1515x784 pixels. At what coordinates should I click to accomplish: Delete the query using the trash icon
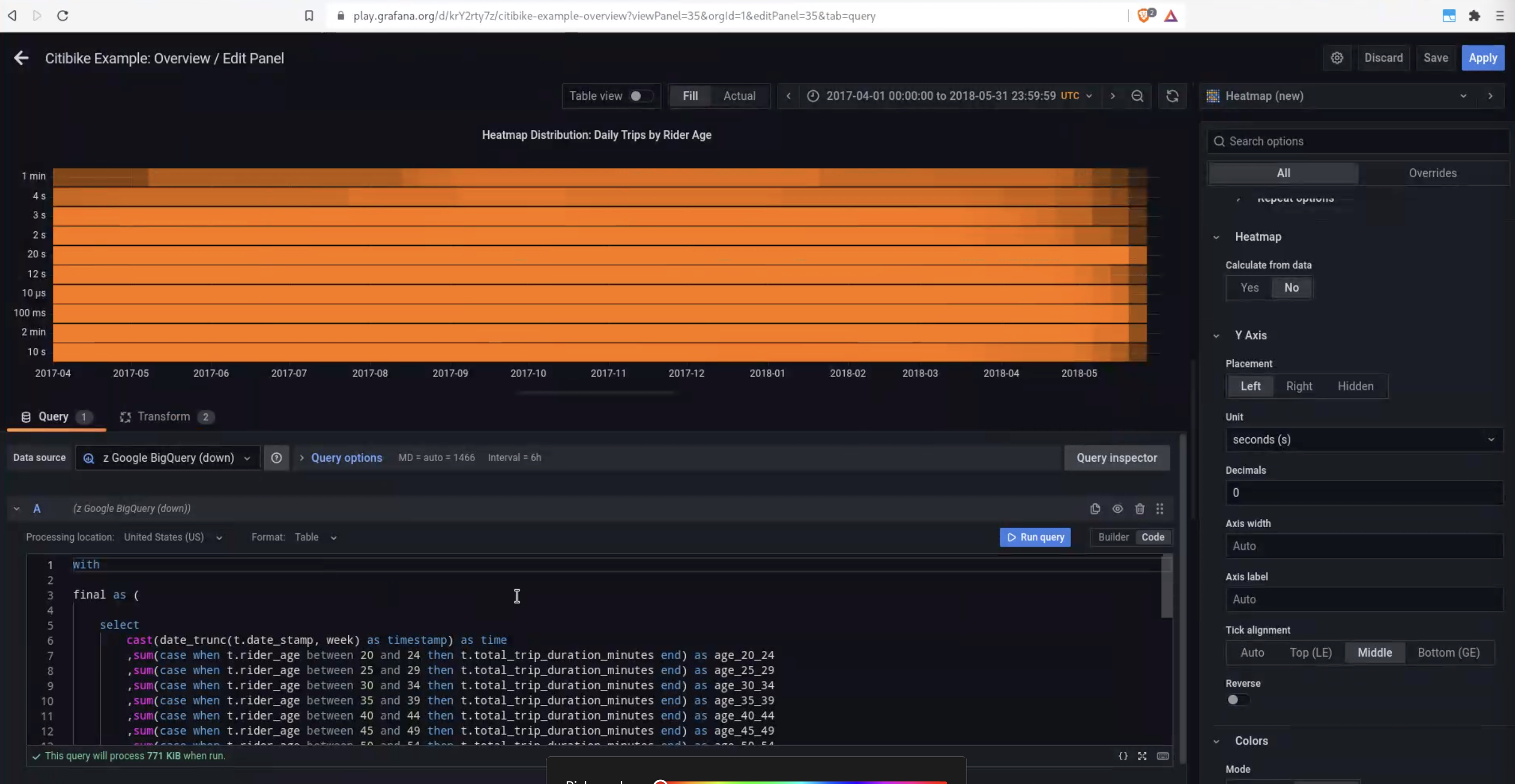(1140, 509)
